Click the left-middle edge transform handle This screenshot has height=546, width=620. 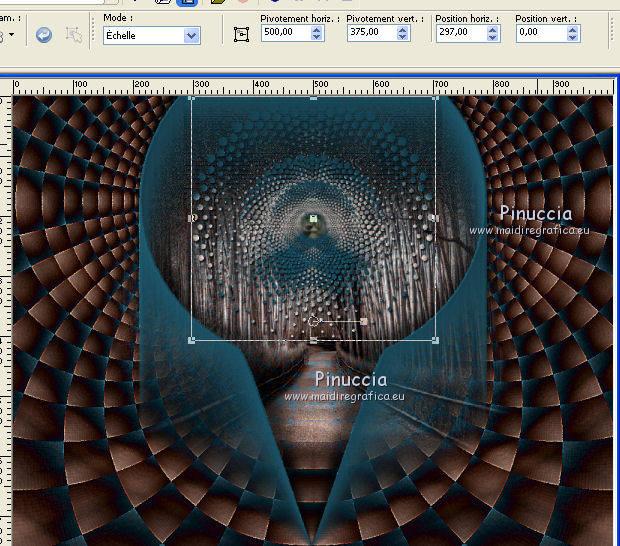(x=192, y=218)
